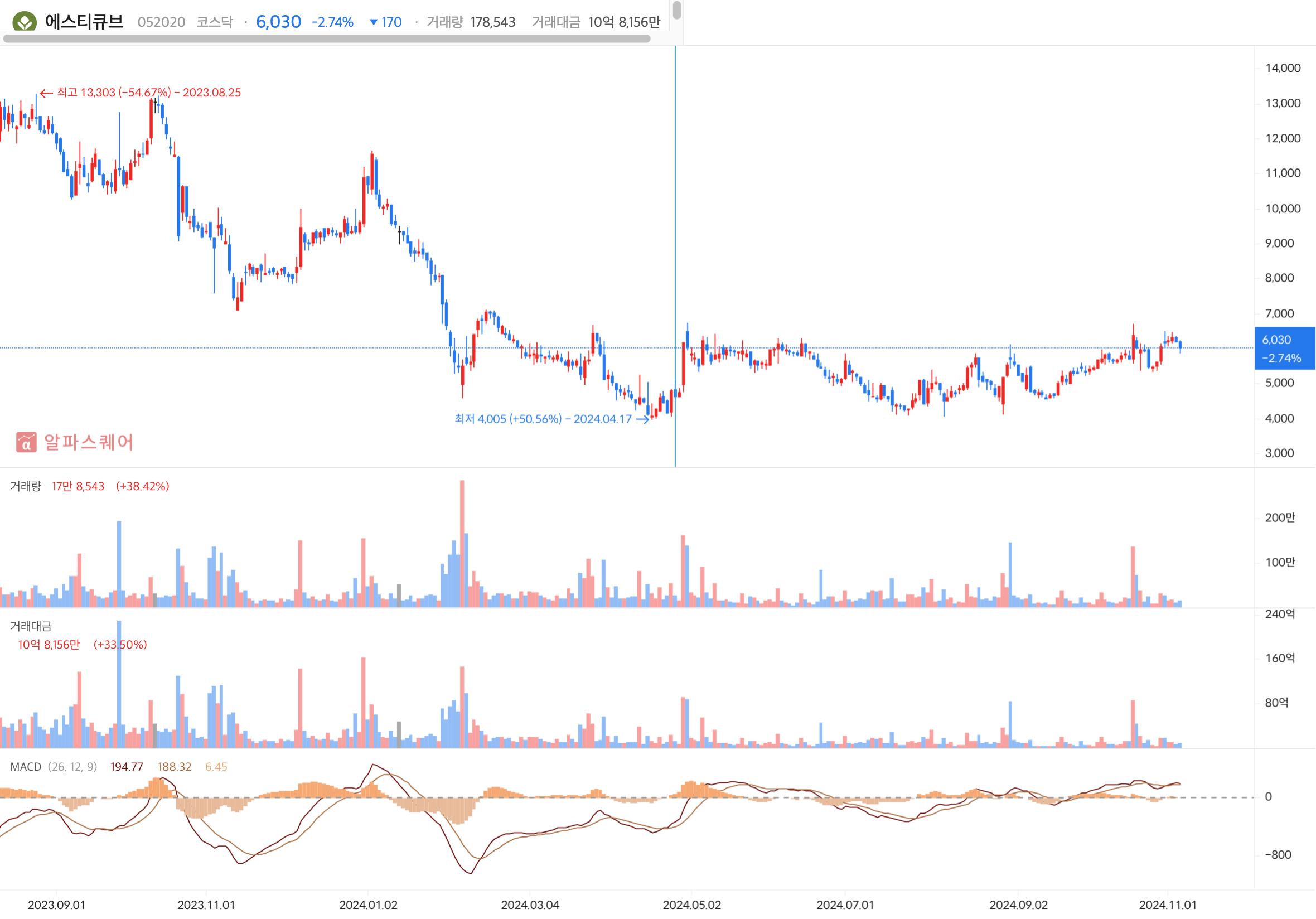Click the MACD histogram value 6.45
The image size is (1316, 919).
point(216,767)
